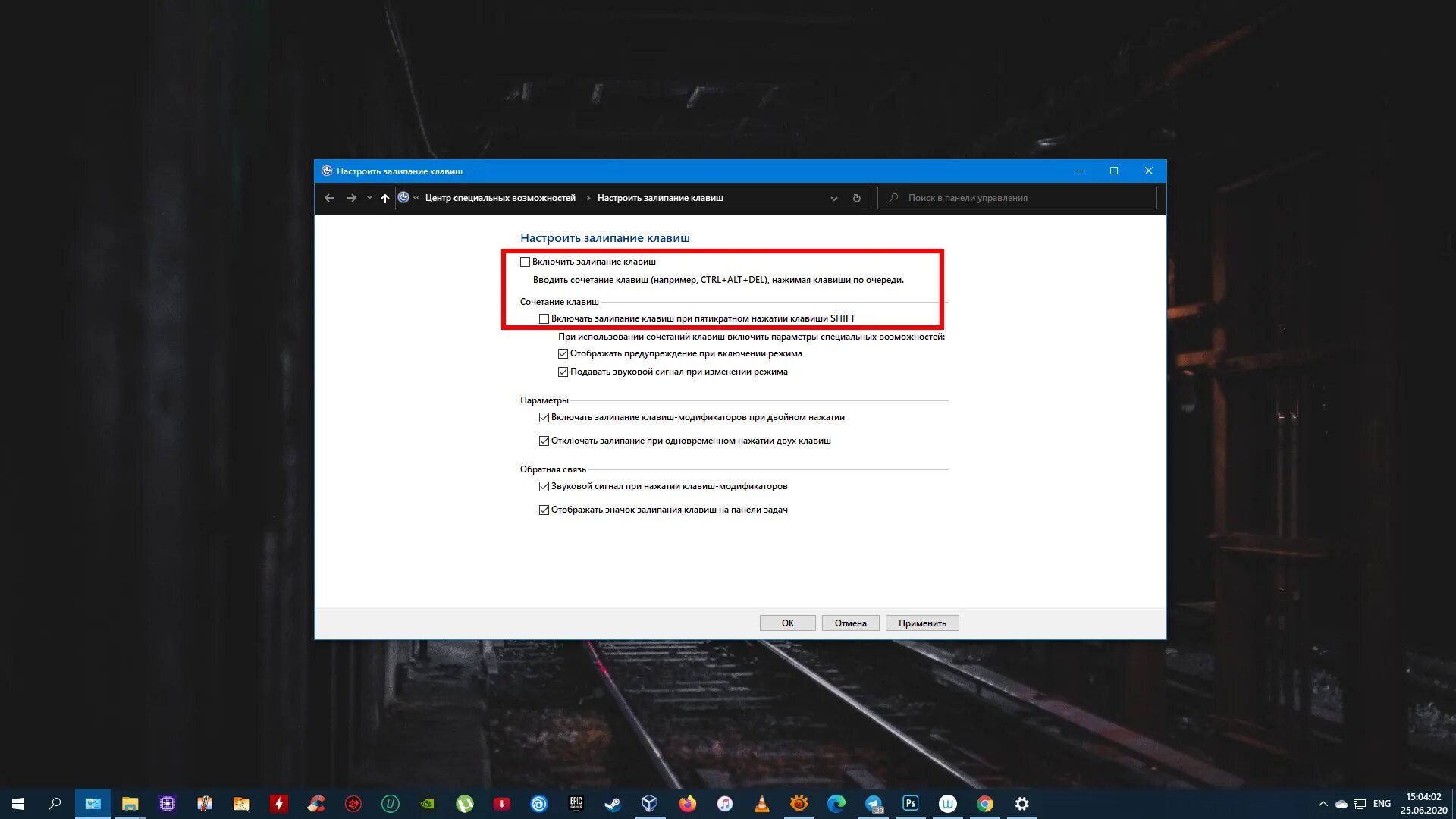Open Microsoft Edge from taskbar
Viewport: 1456px width, 819px height.
pyautogui.click(x=836, y=804)
